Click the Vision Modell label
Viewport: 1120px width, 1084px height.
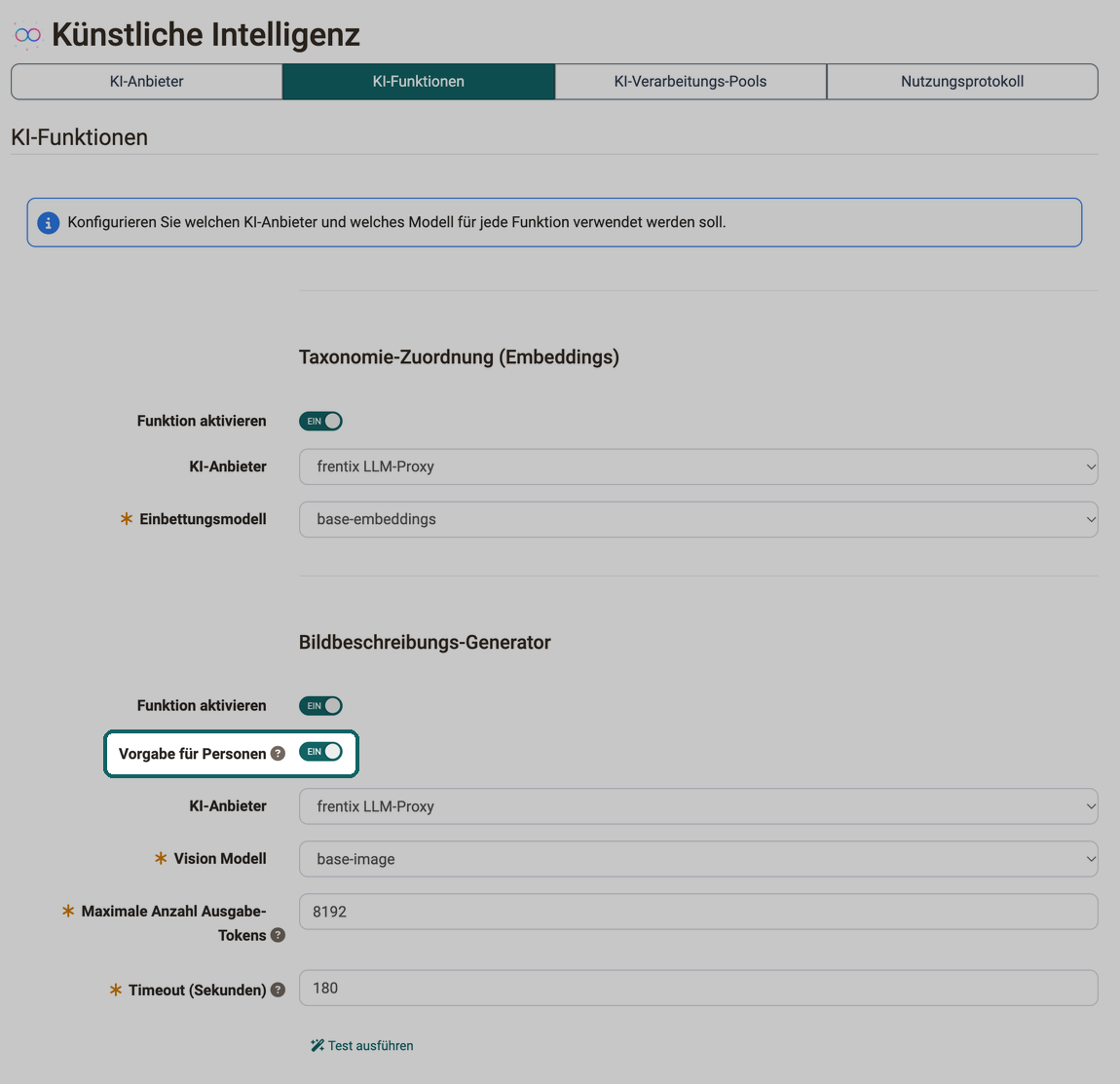220,858
